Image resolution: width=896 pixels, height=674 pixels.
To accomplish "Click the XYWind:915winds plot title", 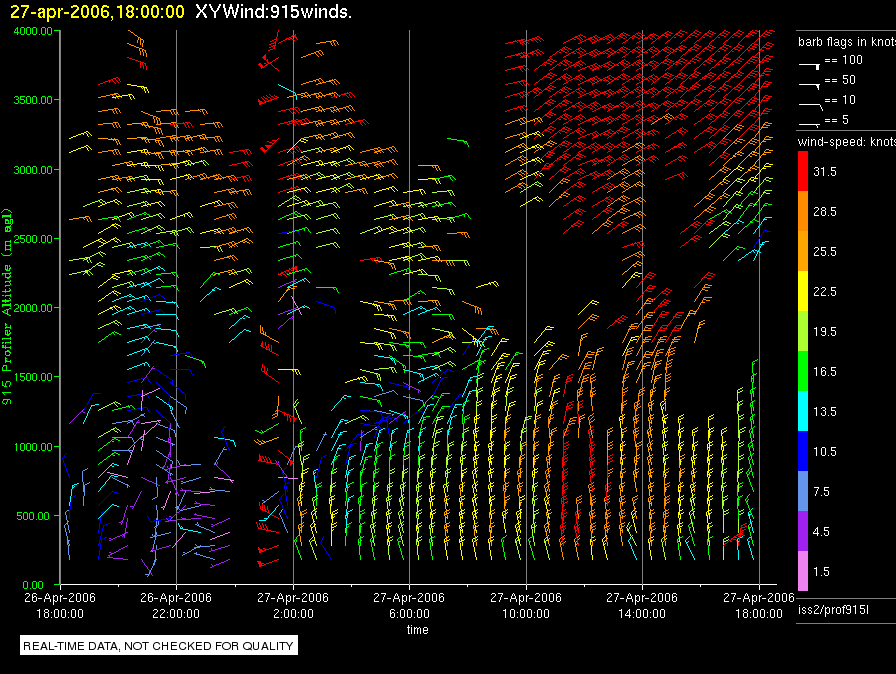I will [273, 11].
